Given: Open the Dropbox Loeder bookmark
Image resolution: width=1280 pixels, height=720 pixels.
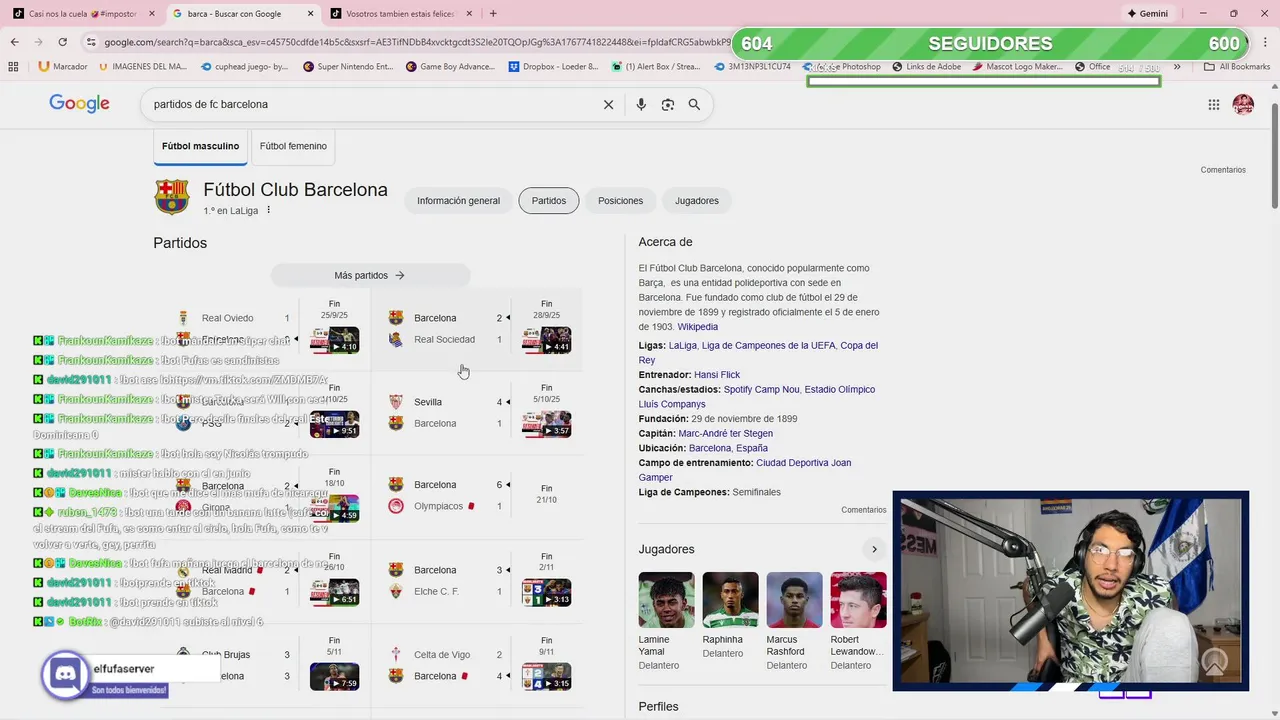Looking at the screenshot, I should (553, 67).
